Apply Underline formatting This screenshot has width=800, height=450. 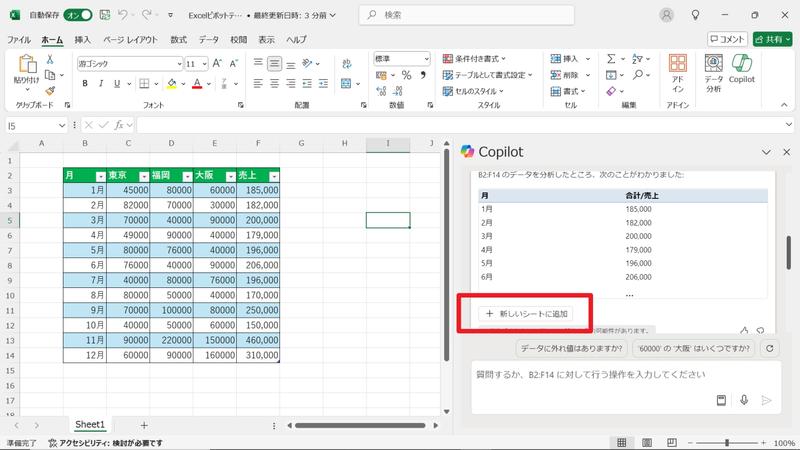(x=117, y=83)
